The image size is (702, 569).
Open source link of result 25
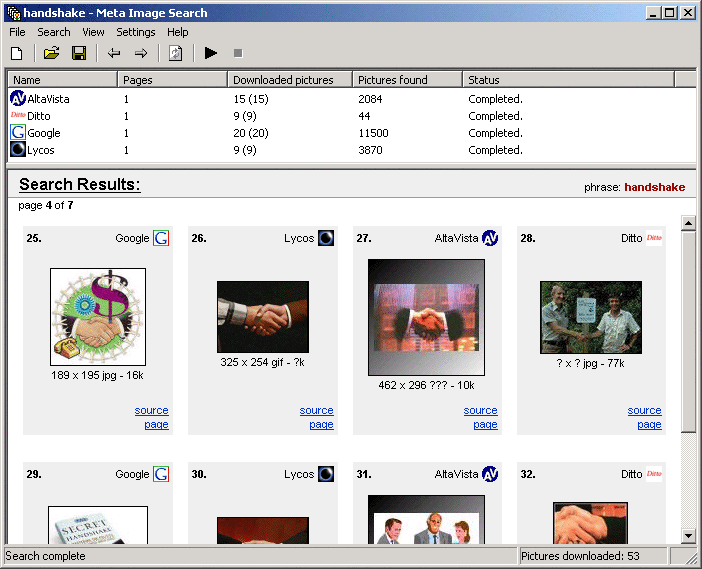coord(151,410)
